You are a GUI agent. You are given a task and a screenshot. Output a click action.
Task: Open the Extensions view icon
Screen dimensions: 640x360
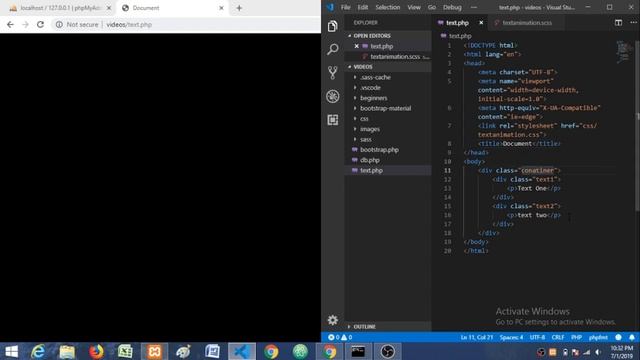333,120
